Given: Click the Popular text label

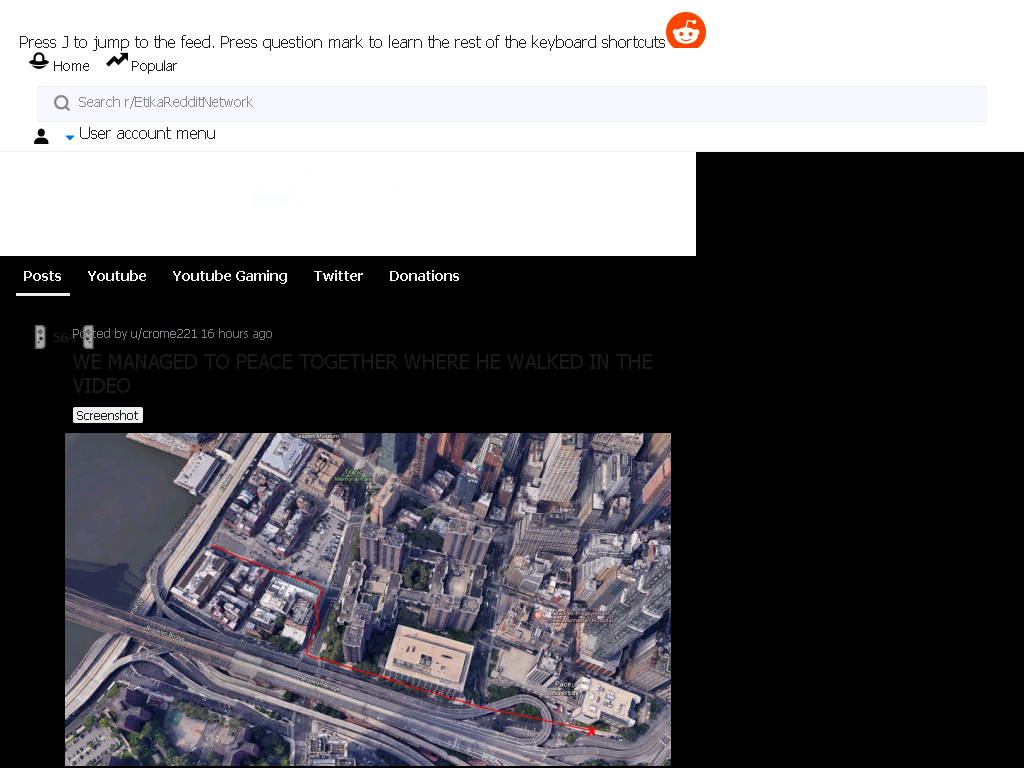Looking at the screenshot, I should (153, 66).
